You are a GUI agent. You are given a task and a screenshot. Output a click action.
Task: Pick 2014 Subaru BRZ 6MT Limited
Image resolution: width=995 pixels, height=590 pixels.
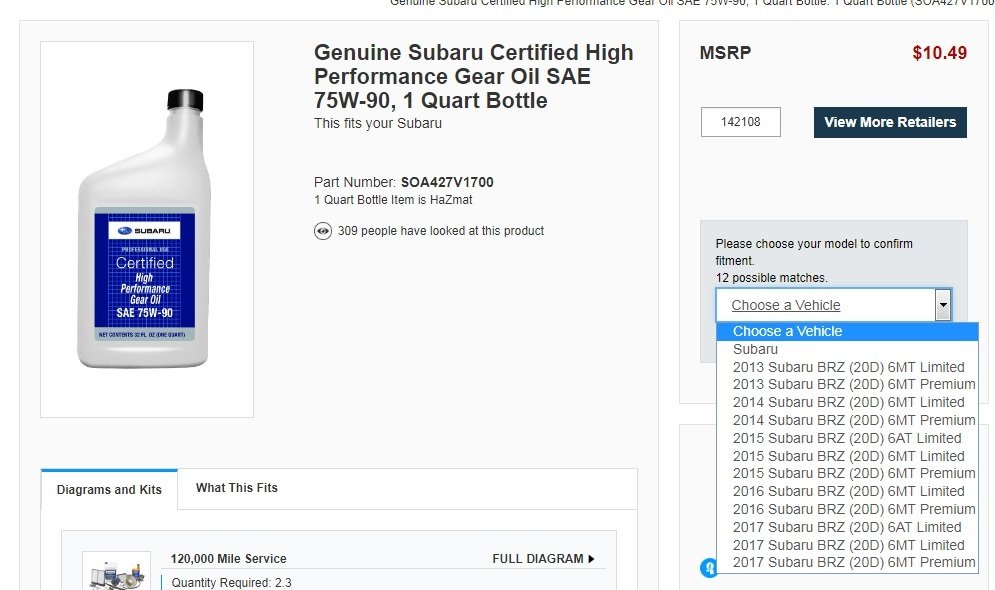(x=848, y=402)
